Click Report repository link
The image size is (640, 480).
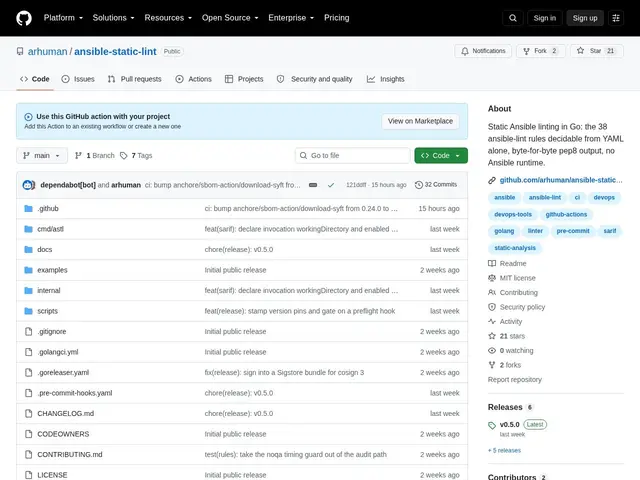pos(514,380)
